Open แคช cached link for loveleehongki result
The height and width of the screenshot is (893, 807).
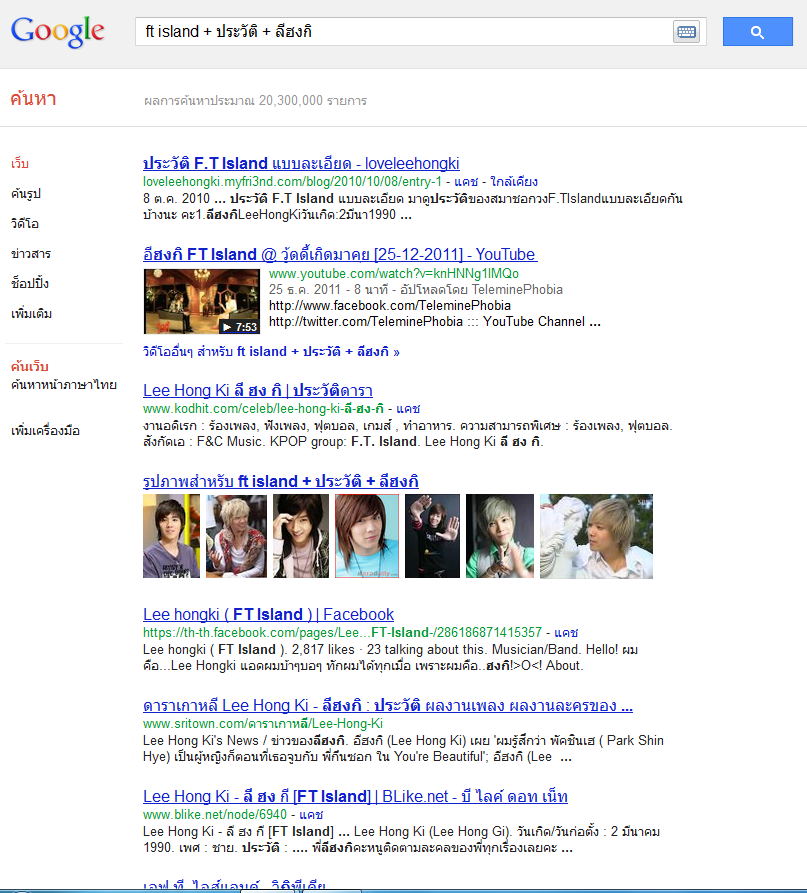[x=466, y=182]
